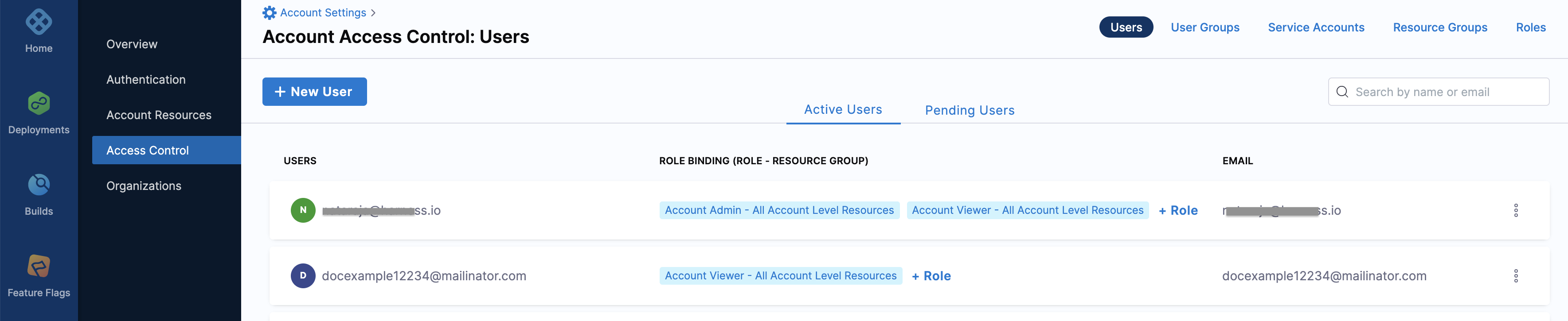The height and width of the screenshot is (321, 1568).
Task: Click docexample12234@mailinator.com in the Email column
Action: pos(1324,276)
